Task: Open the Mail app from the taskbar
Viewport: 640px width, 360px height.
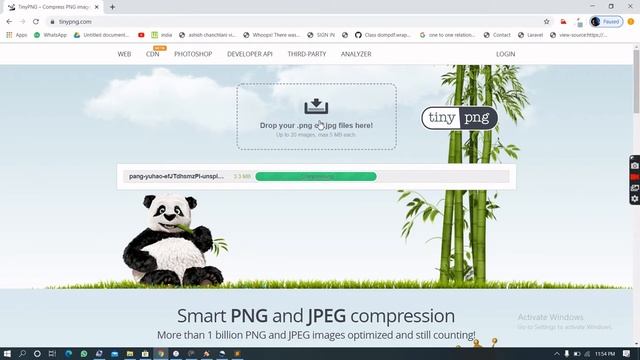Action: pos(114,353)
